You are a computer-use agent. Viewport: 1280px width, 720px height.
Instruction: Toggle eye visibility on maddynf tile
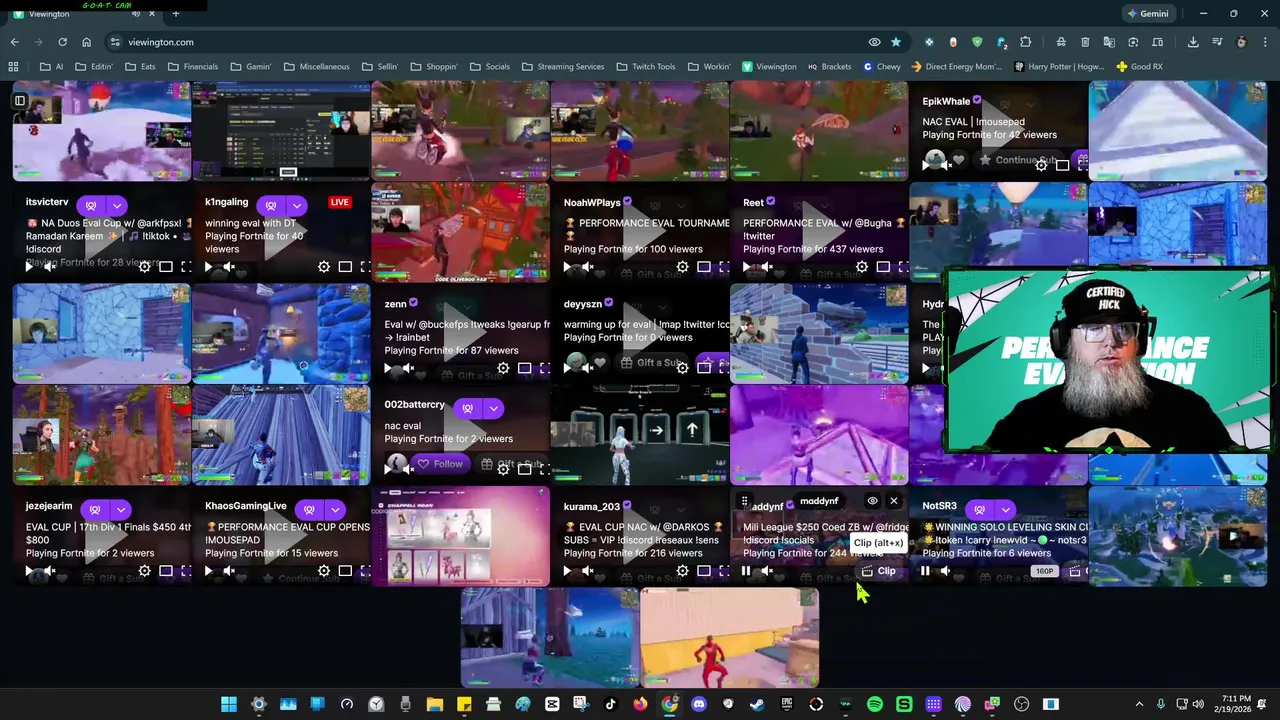(x=872, y=501)
